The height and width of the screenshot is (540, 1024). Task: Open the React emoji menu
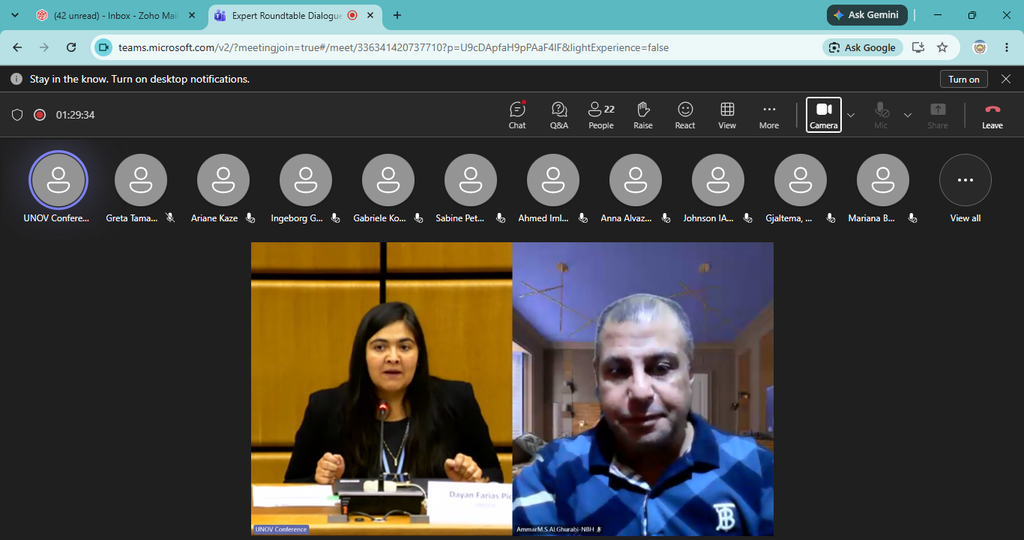coord(684,115)
